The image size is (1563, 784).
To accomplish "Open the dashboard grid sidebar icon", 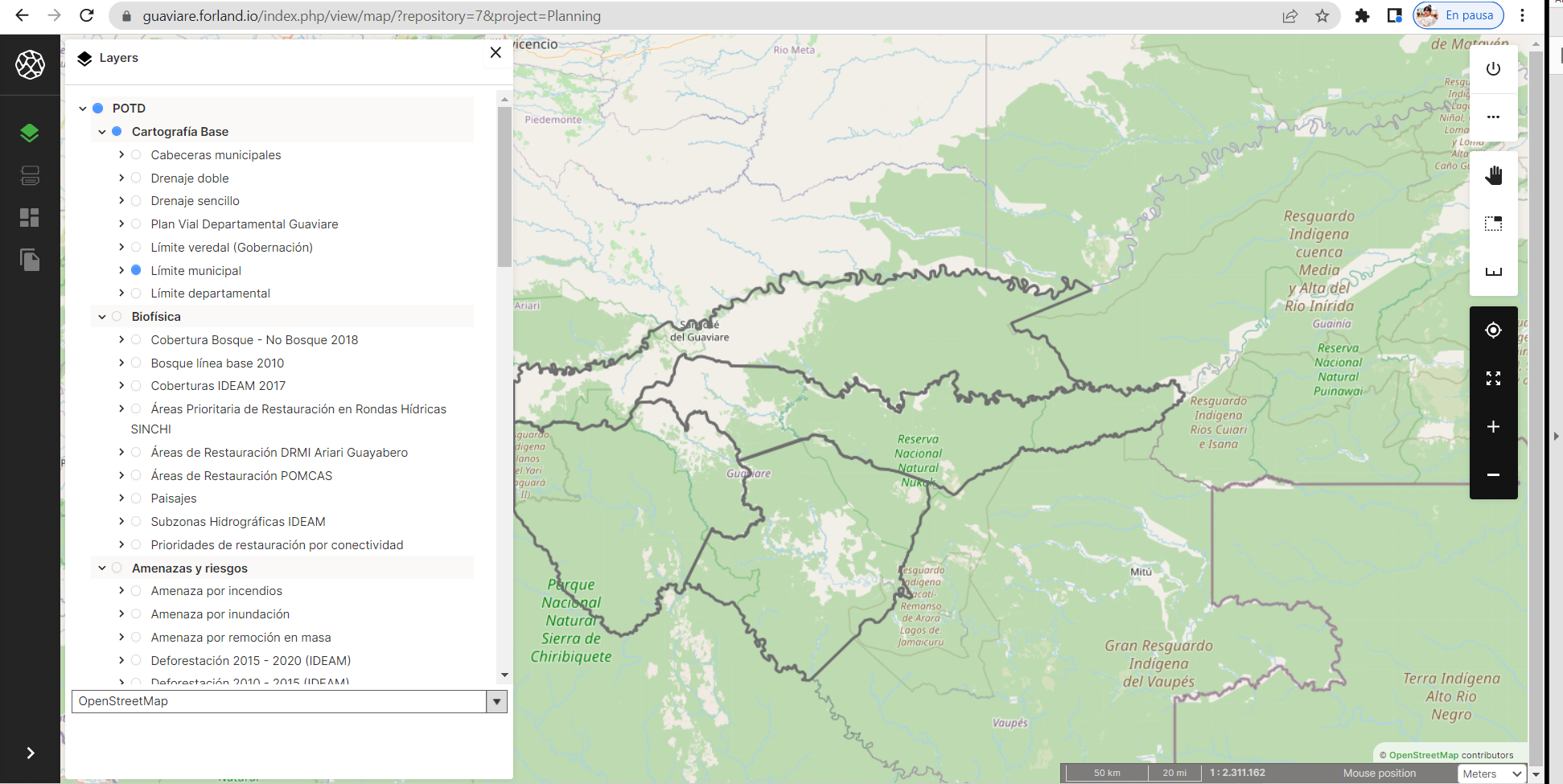I will tap(30, 218).
